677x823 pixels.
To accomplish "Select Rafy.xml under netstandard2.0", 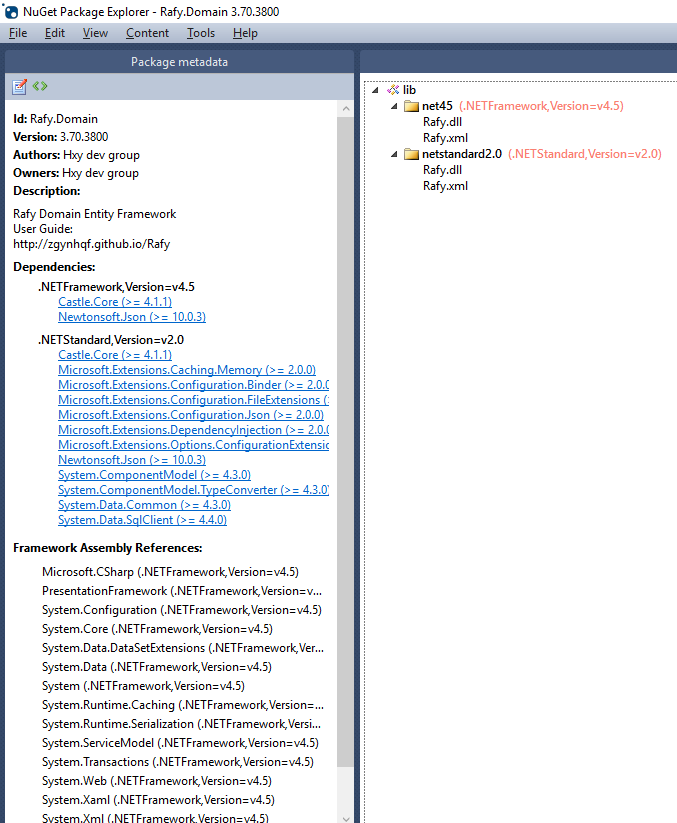I will pyautogui.click(x=446, y=186).
